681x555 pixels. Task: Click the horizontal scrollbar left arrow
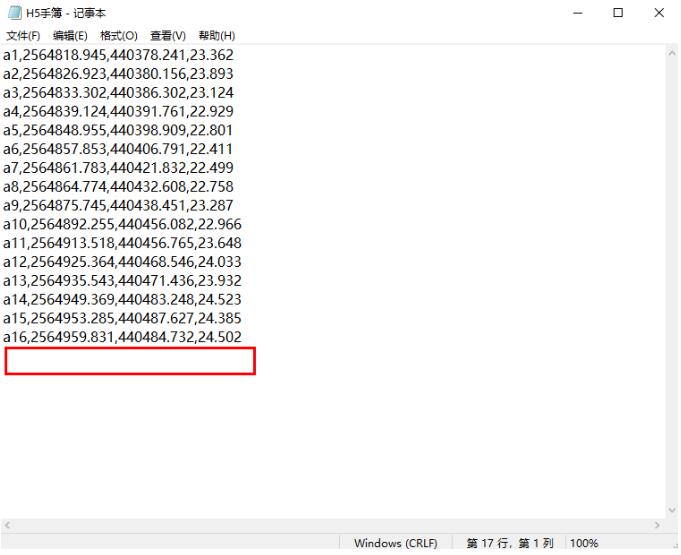(x=7, y=525)
